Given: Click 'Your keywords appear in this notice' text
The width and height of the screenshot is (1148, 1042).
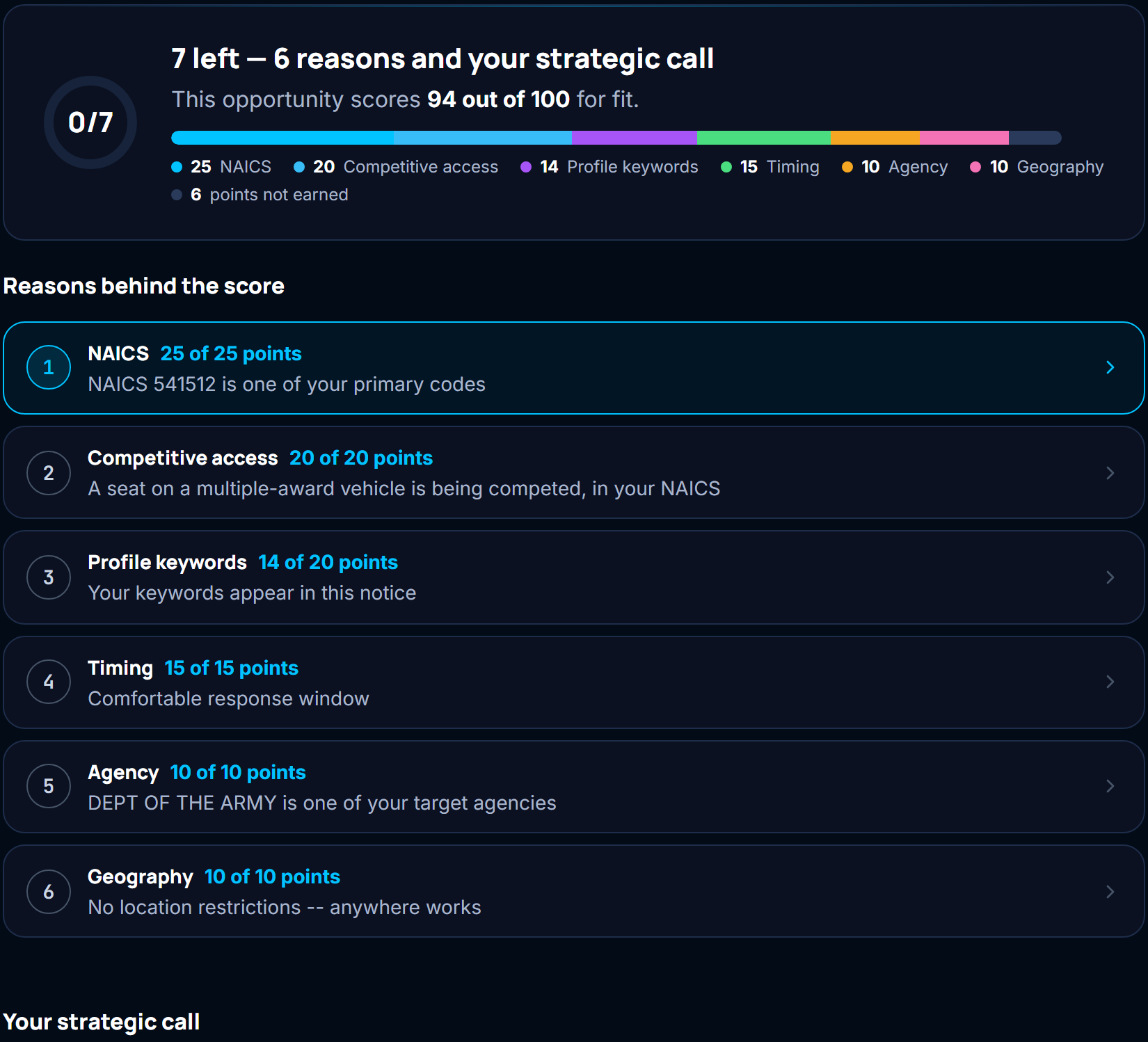Looking at the screenshot, I should click(252, 593).
